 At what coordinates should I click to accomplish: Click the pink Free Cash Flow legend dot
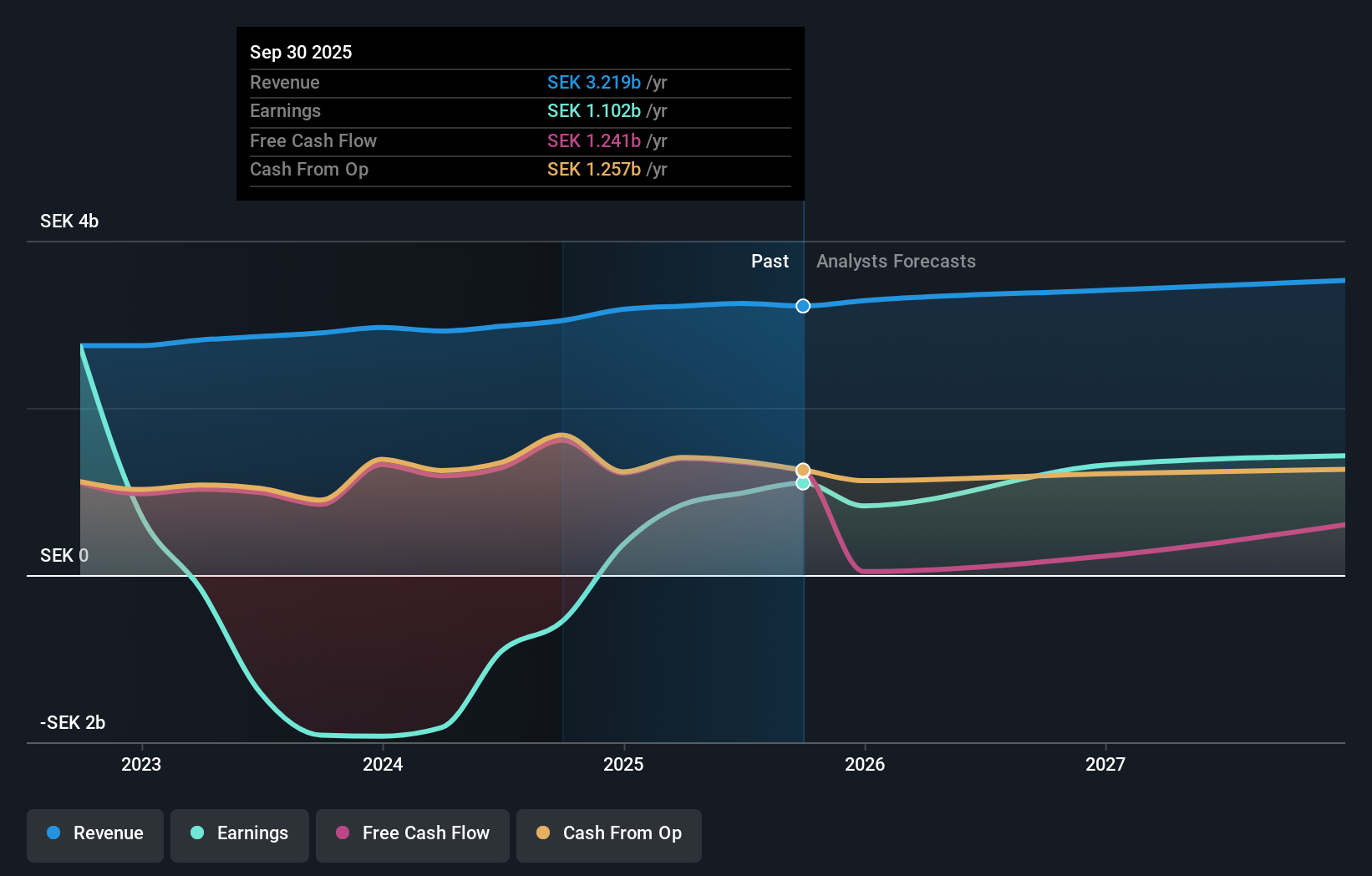(x=343, y=833)
